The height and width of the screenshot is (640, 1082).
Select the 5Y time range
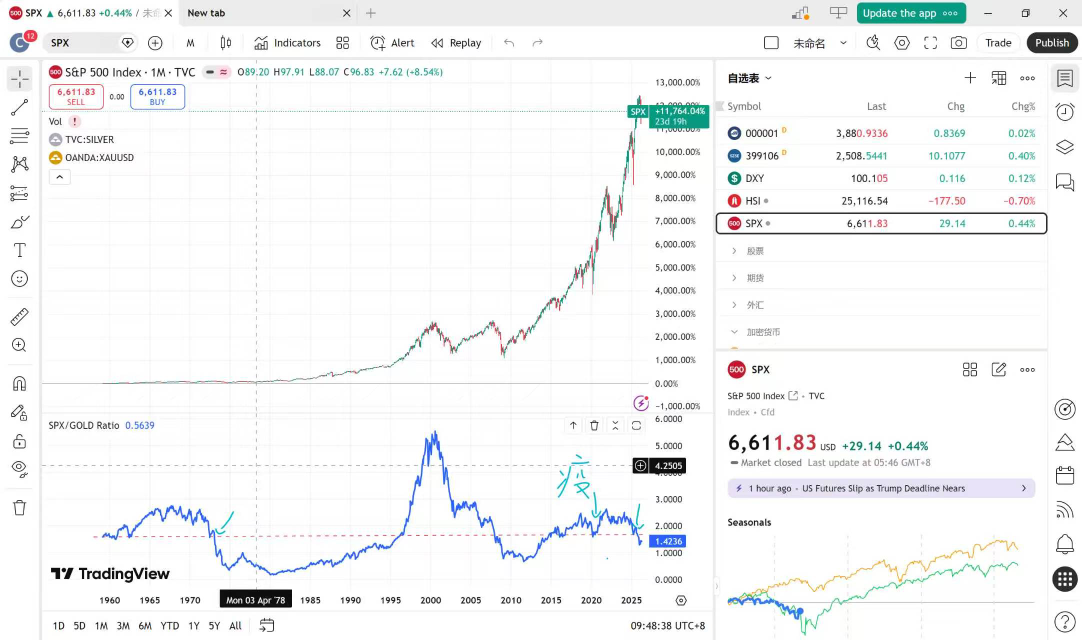[x=214, y=626]
